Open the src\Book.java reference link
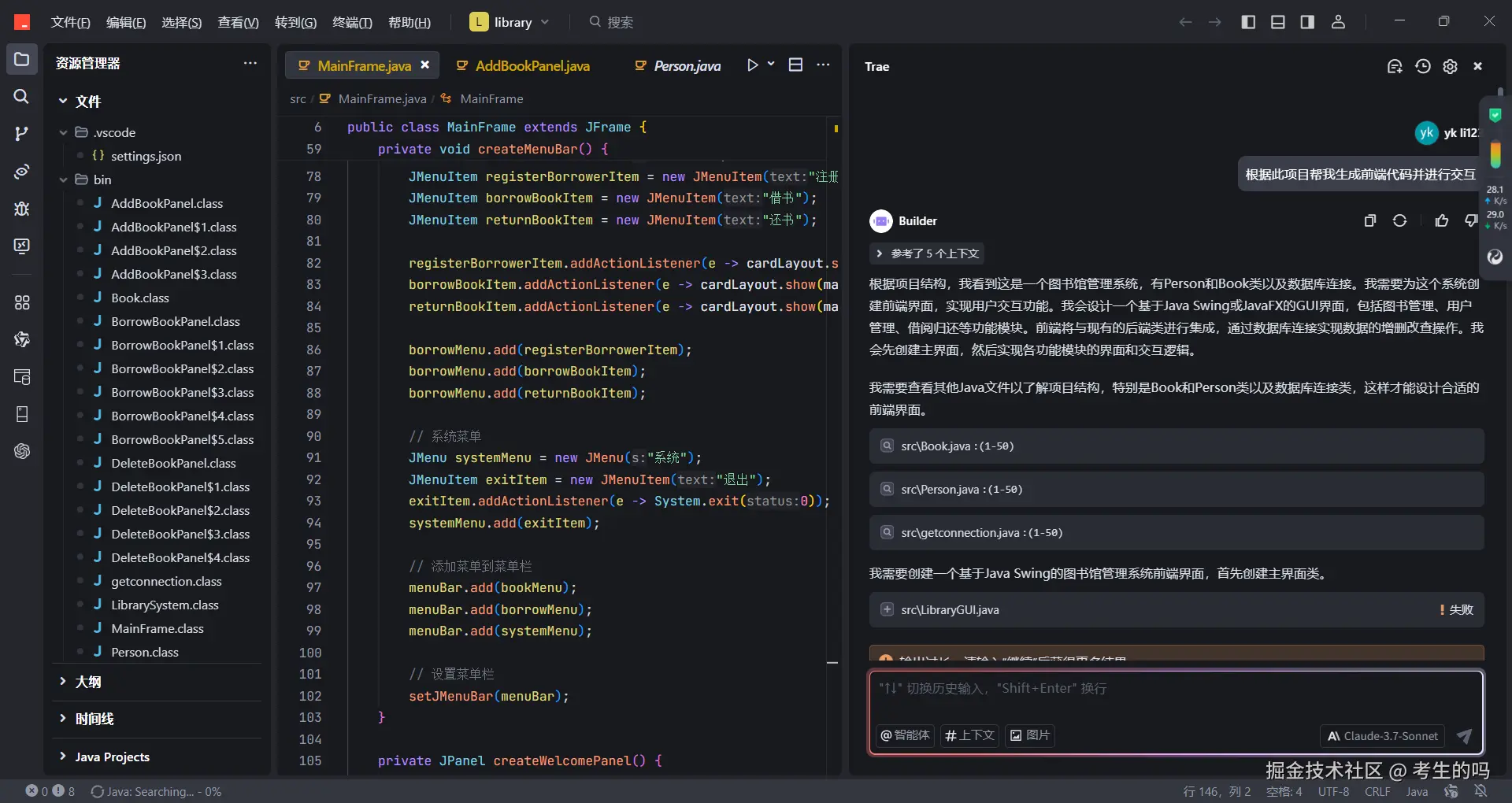The image size is (1512, 803). coord(1177,446)
